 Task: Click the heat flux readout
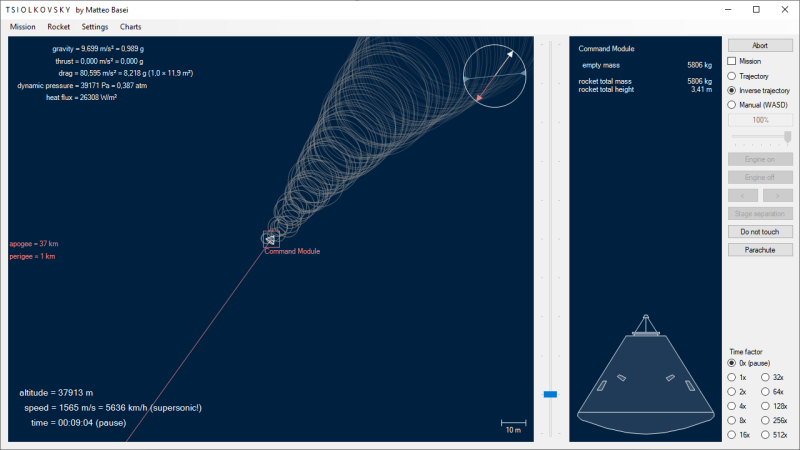[82, 97]
